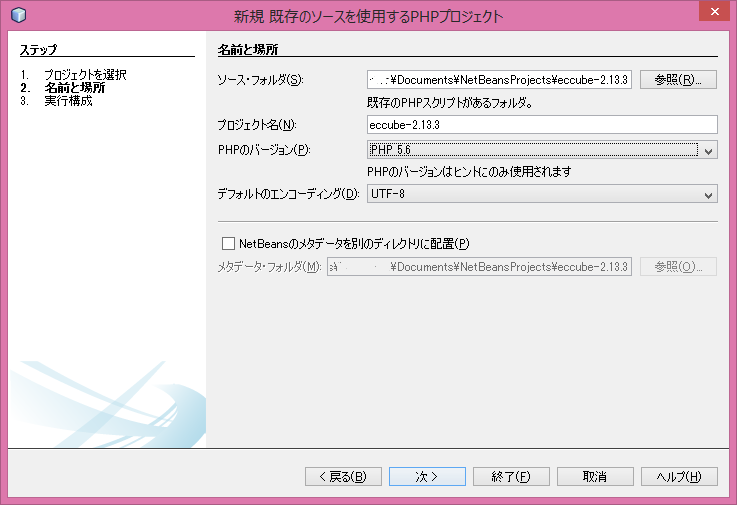Select step 1 プロジェクトを選択 text
Viewport: 737px width, 505px height.
(x=85, y=75)
